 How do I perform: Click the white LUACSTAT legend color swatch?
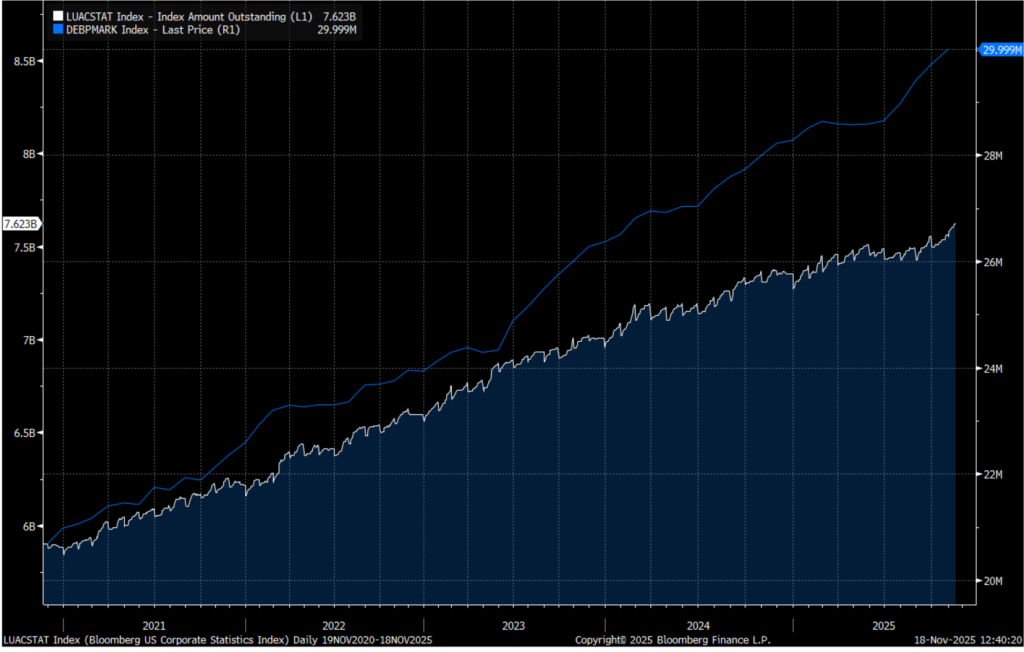click(57, 17)
